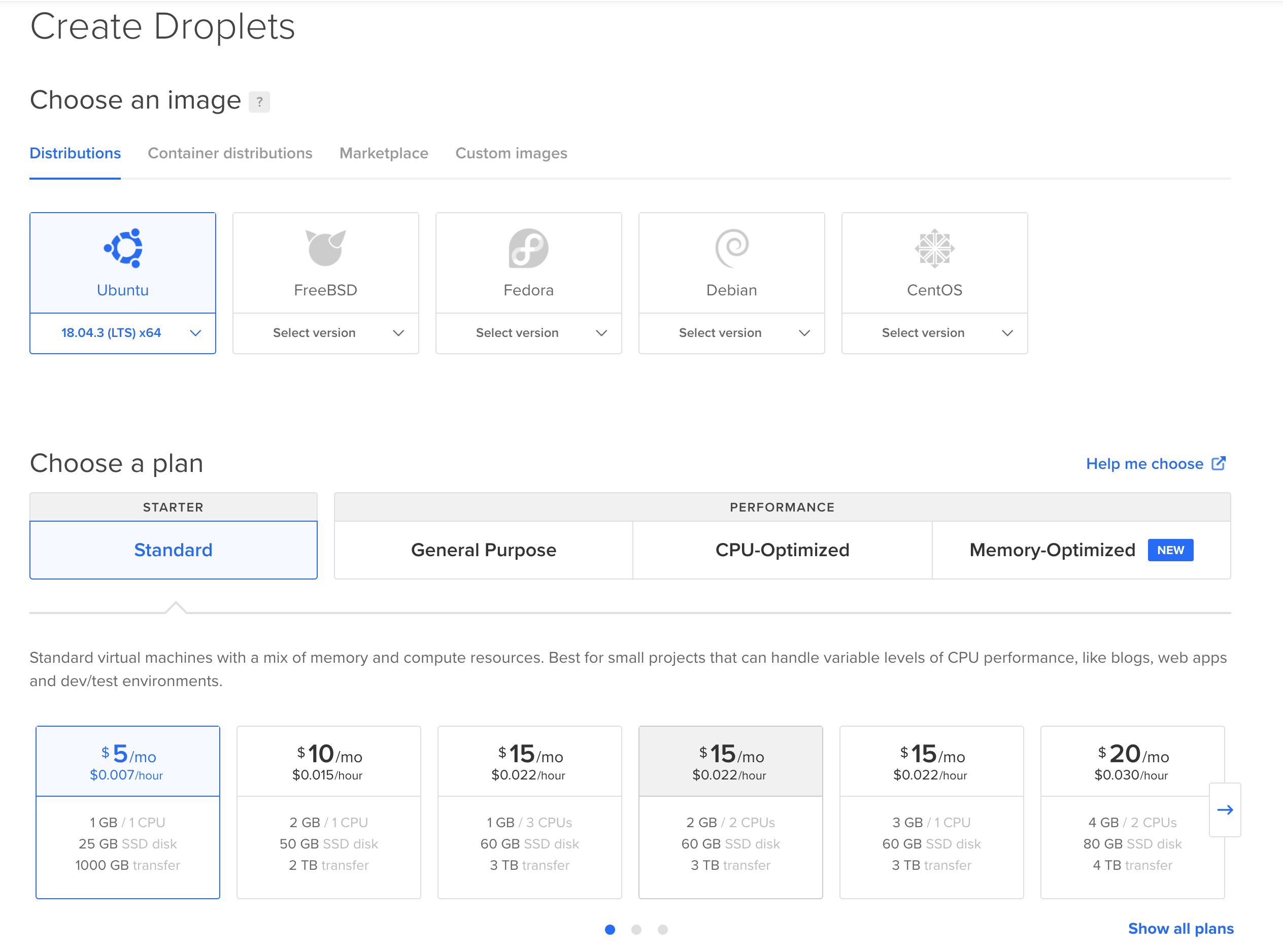Choose the FreeBSD logo icon
Screen dimensions: 1283x952
click(326, 248)
